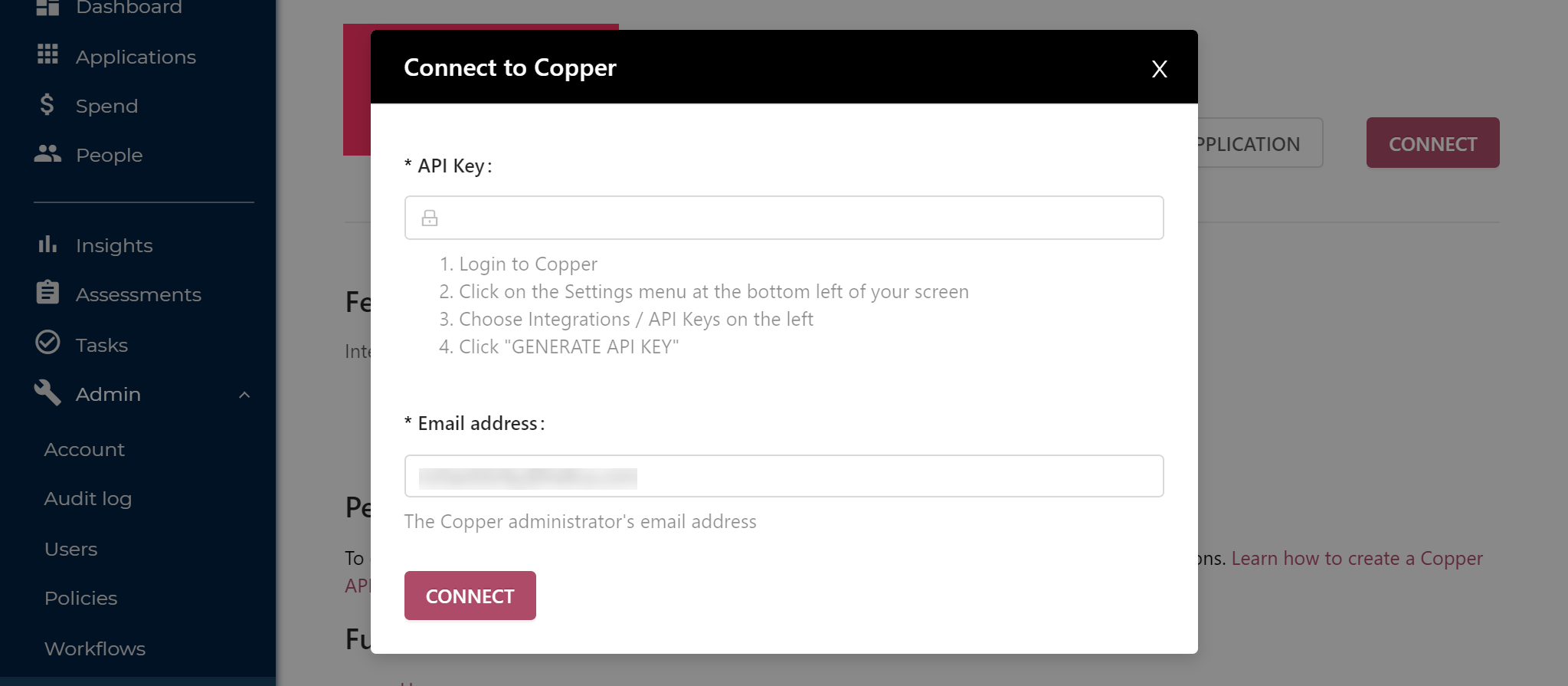This screenshot has height=686, width=1568.
Task: Collapse the Admin section chevron
Action: (x=244, y=395)
